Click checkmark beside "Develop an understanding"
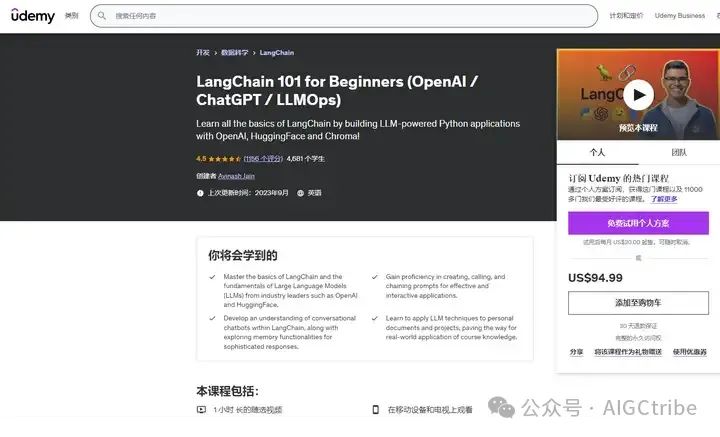Screen dimensions: 720x437 point(212,318)
